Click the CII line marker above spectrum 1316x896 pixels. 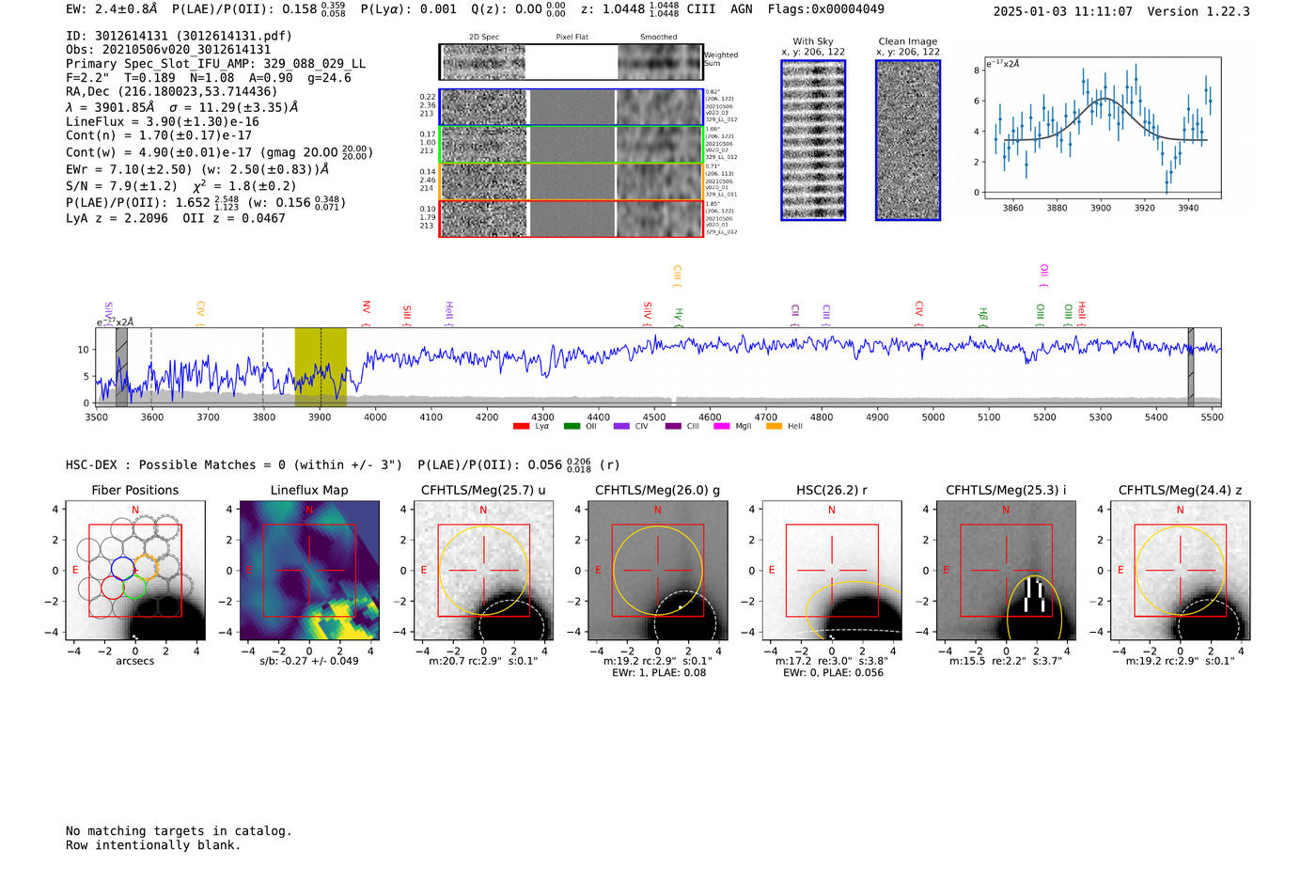(x=795, y=316)
